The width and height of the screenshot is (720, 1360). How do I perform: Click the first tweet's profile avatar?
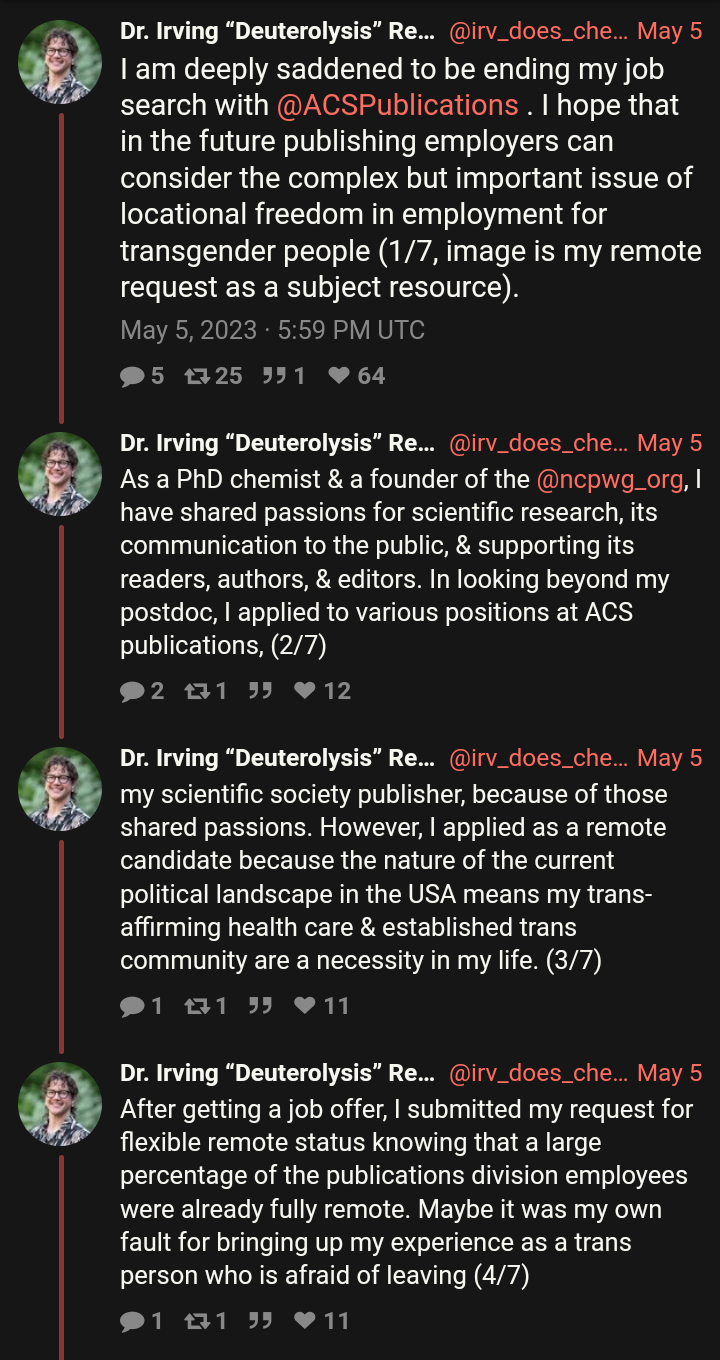(60, 62)
